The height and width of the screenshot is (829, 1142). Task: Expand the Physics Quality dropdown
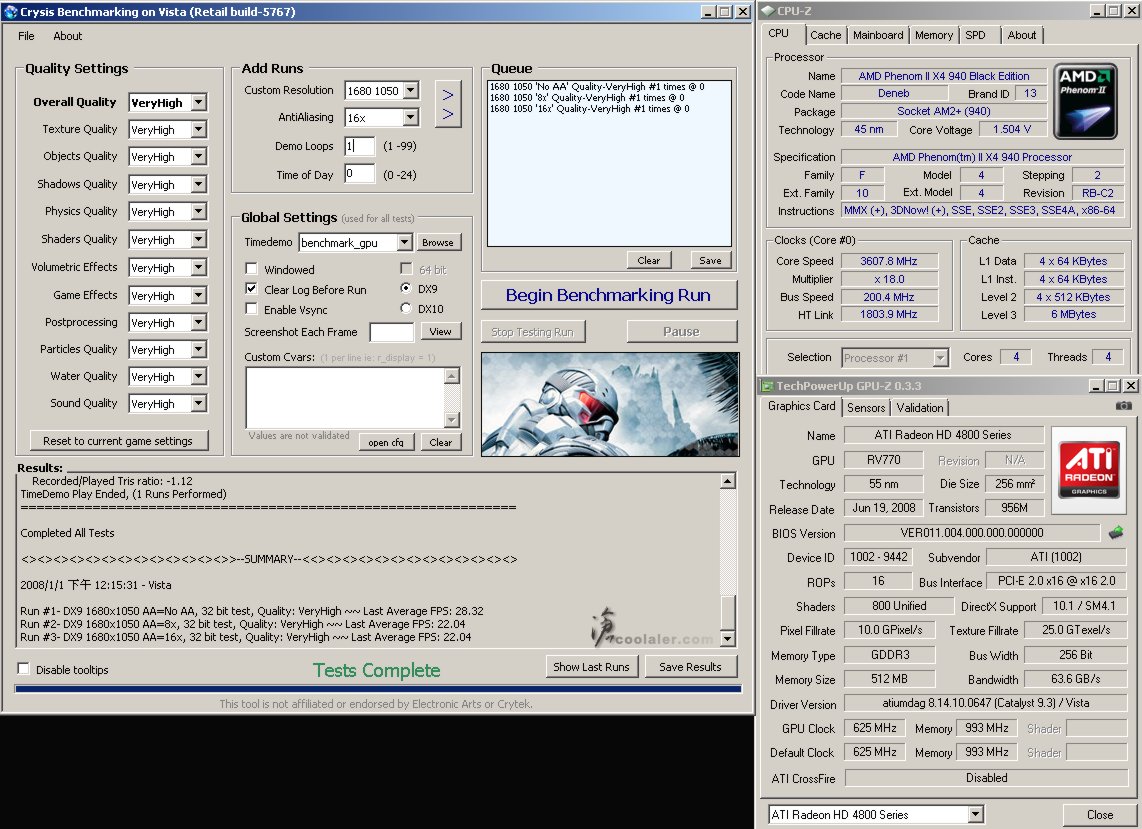click(x=199, y=211)
